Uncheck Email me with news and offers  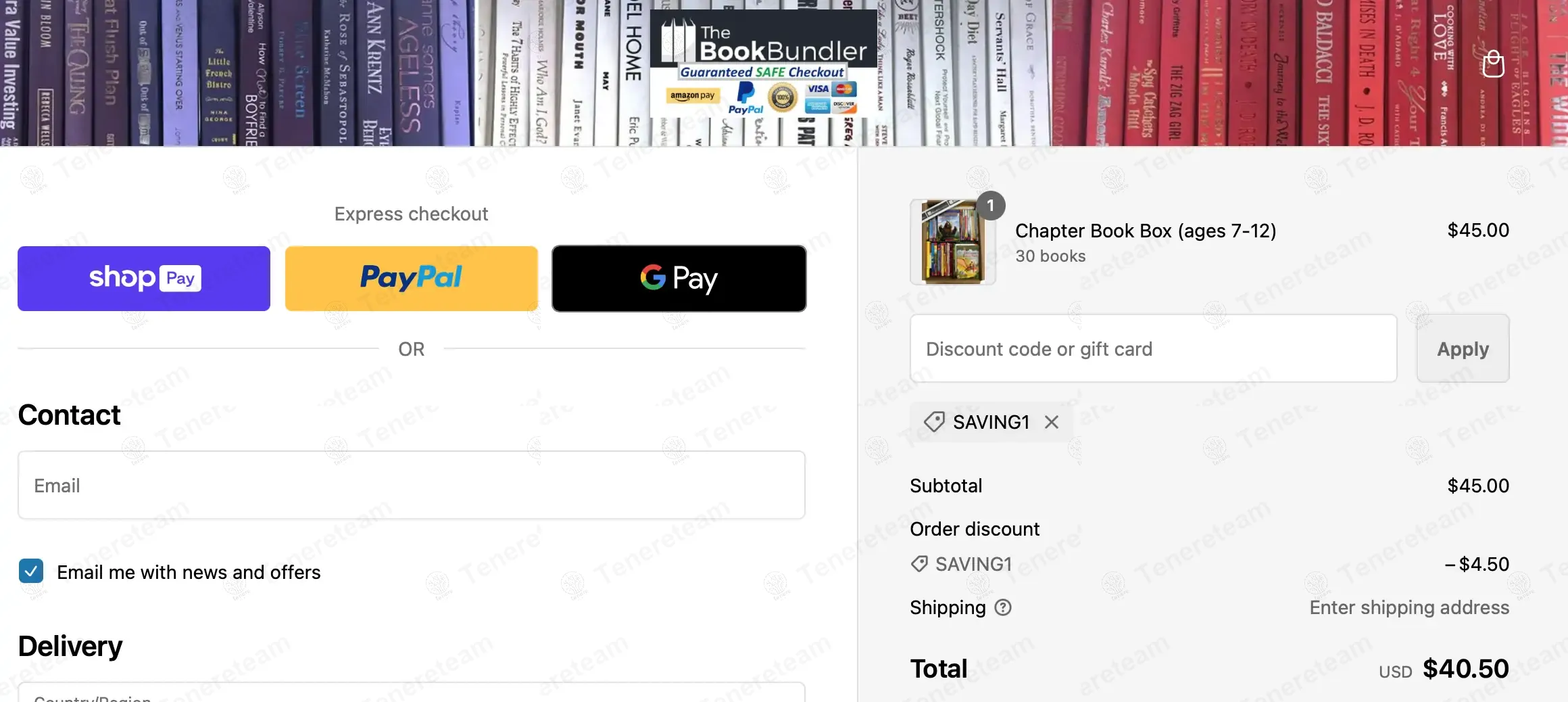click(x=31, y=571)
